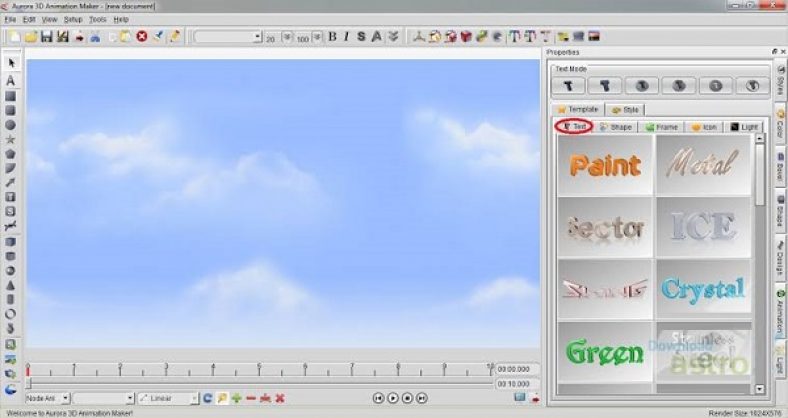Select the arrow pointer tool in left toolbar
This screenshot has width=788, height=418.
pos(10,64)
